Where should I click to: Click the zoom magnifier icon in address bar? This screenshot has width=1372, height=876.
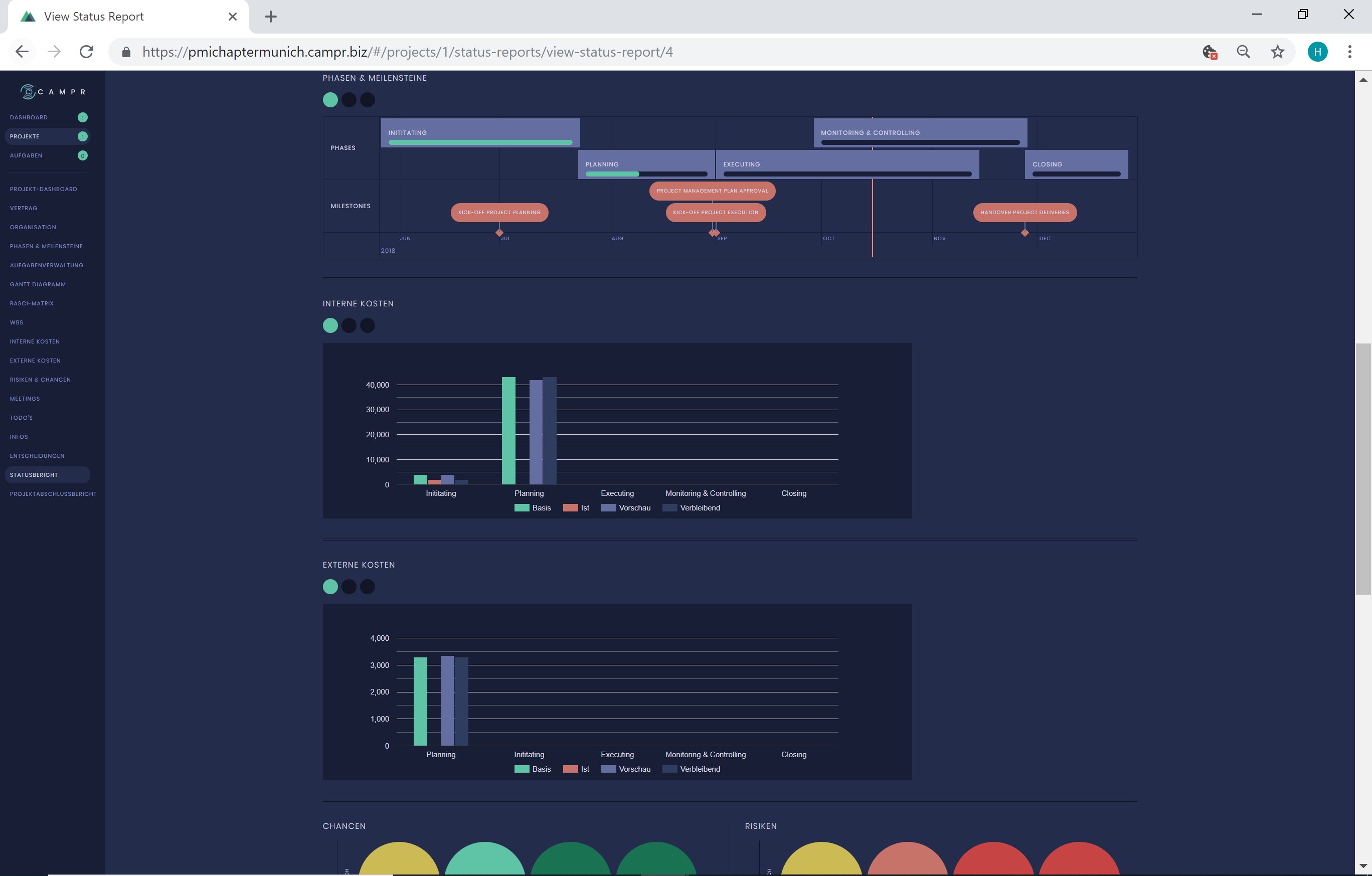tap(1243, 52)
